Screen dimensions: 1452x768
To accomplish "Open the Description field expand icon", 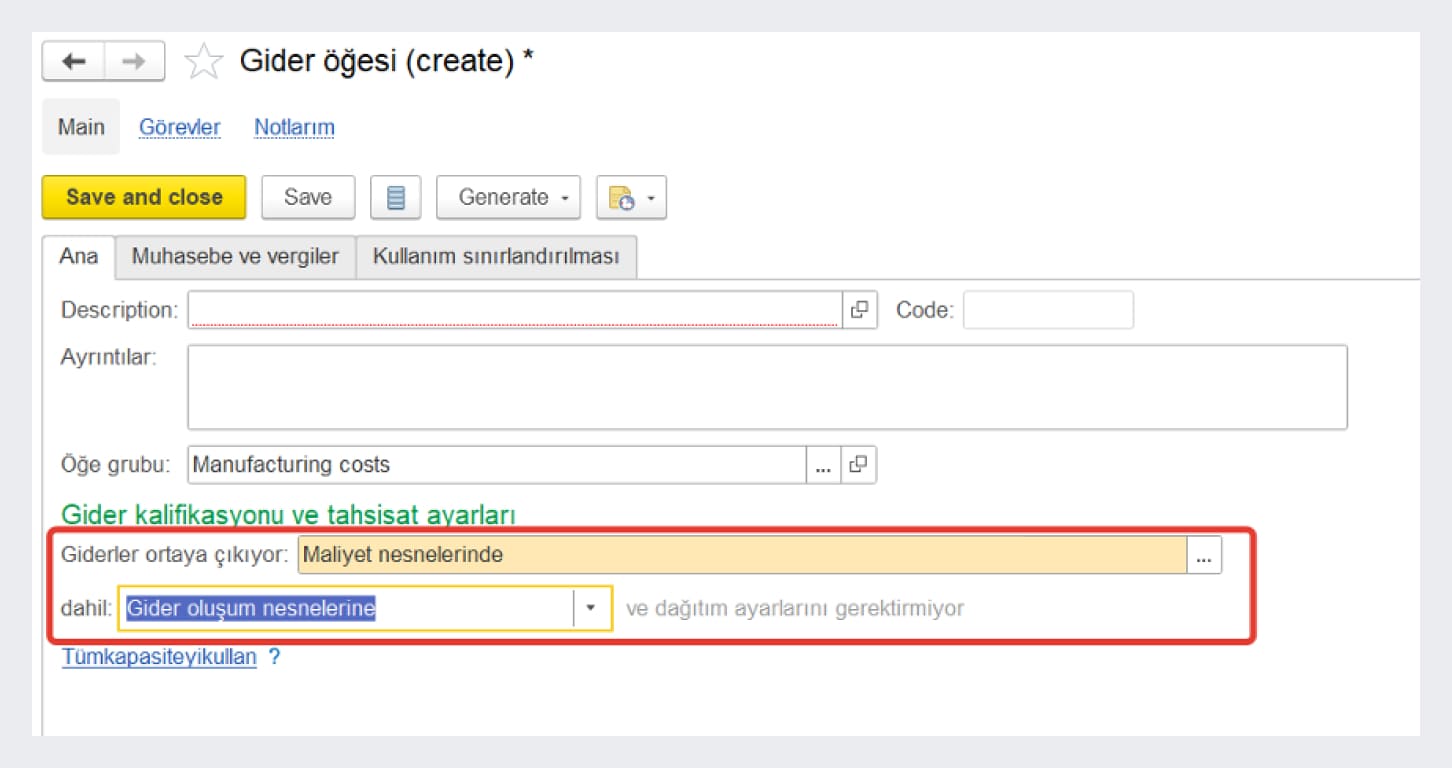I will click(858, 310).
